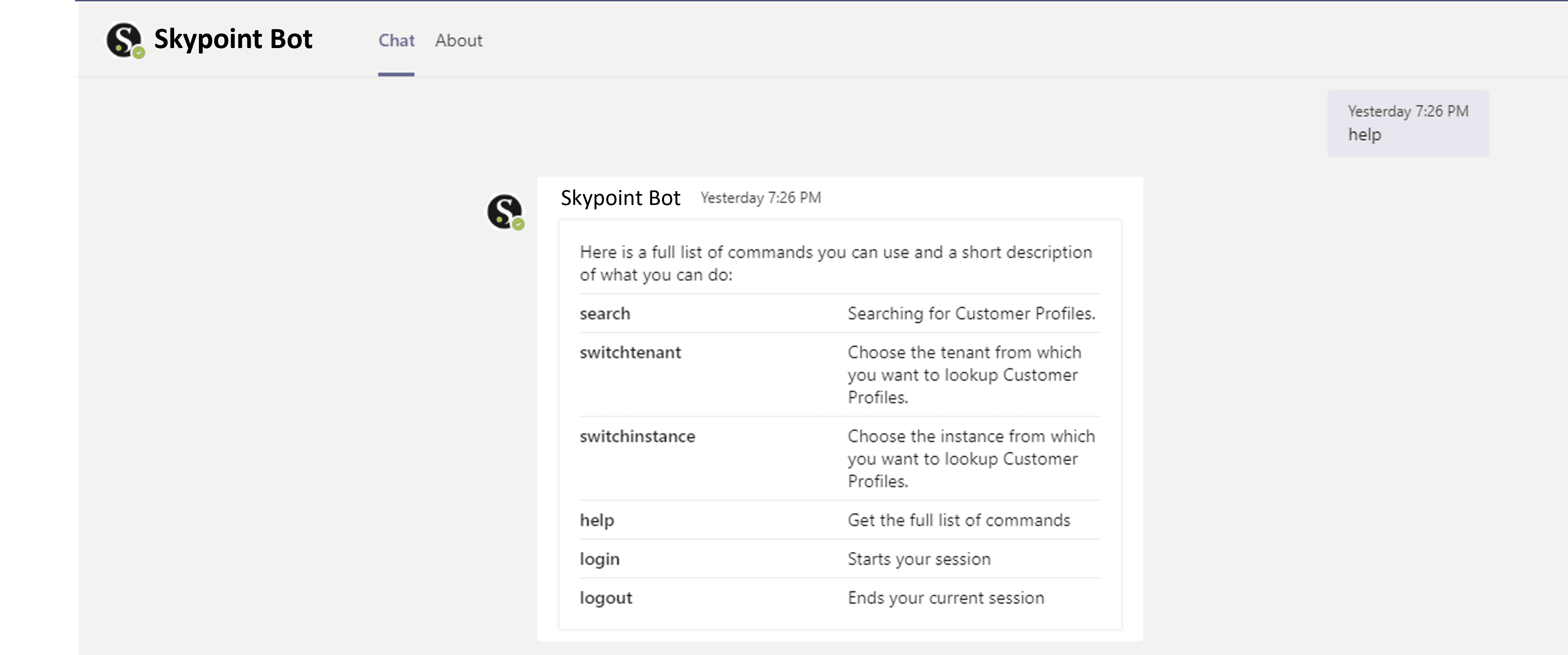Click the Skypoint Bot sender name in reply
The width and height of the screenshot is (1568, 655).
[620, 198]
